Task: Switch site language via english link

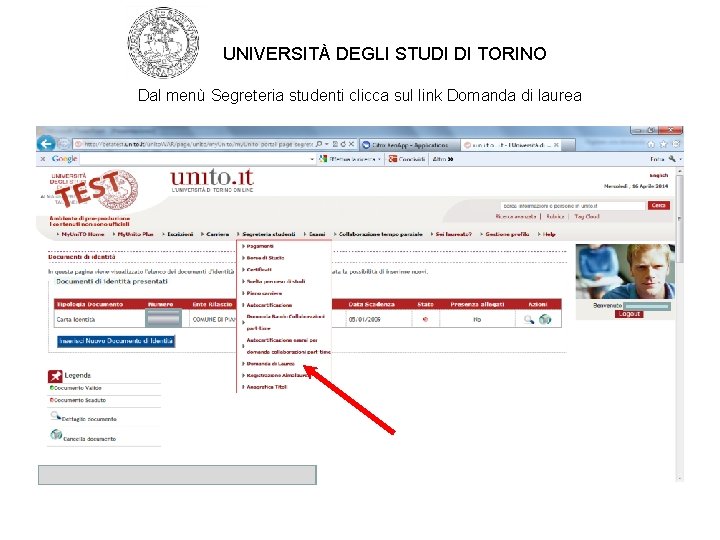Action: (x=659, y=175)
